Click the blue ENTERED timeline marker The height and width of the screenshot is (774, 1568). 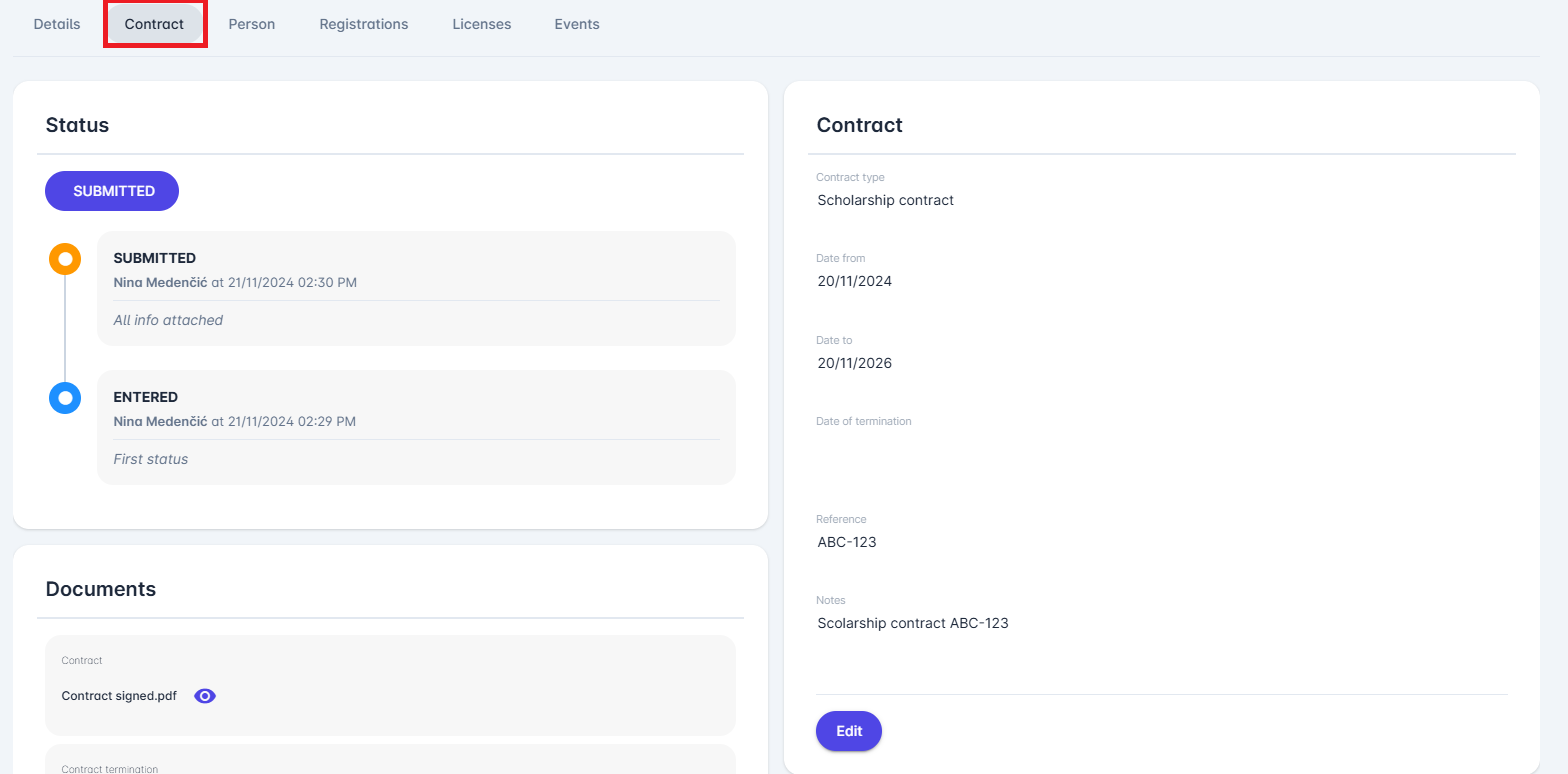(65, 398)
